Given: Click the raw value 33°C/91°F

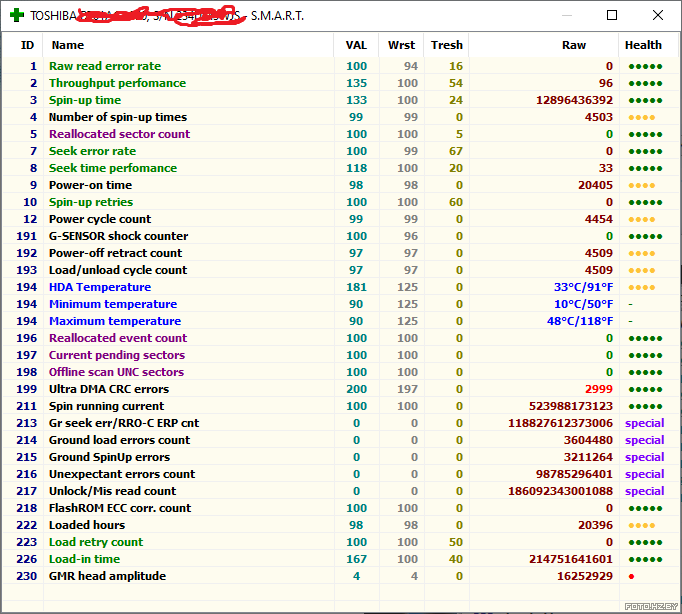Looking at the screenshot, I should tap(583, 287).
